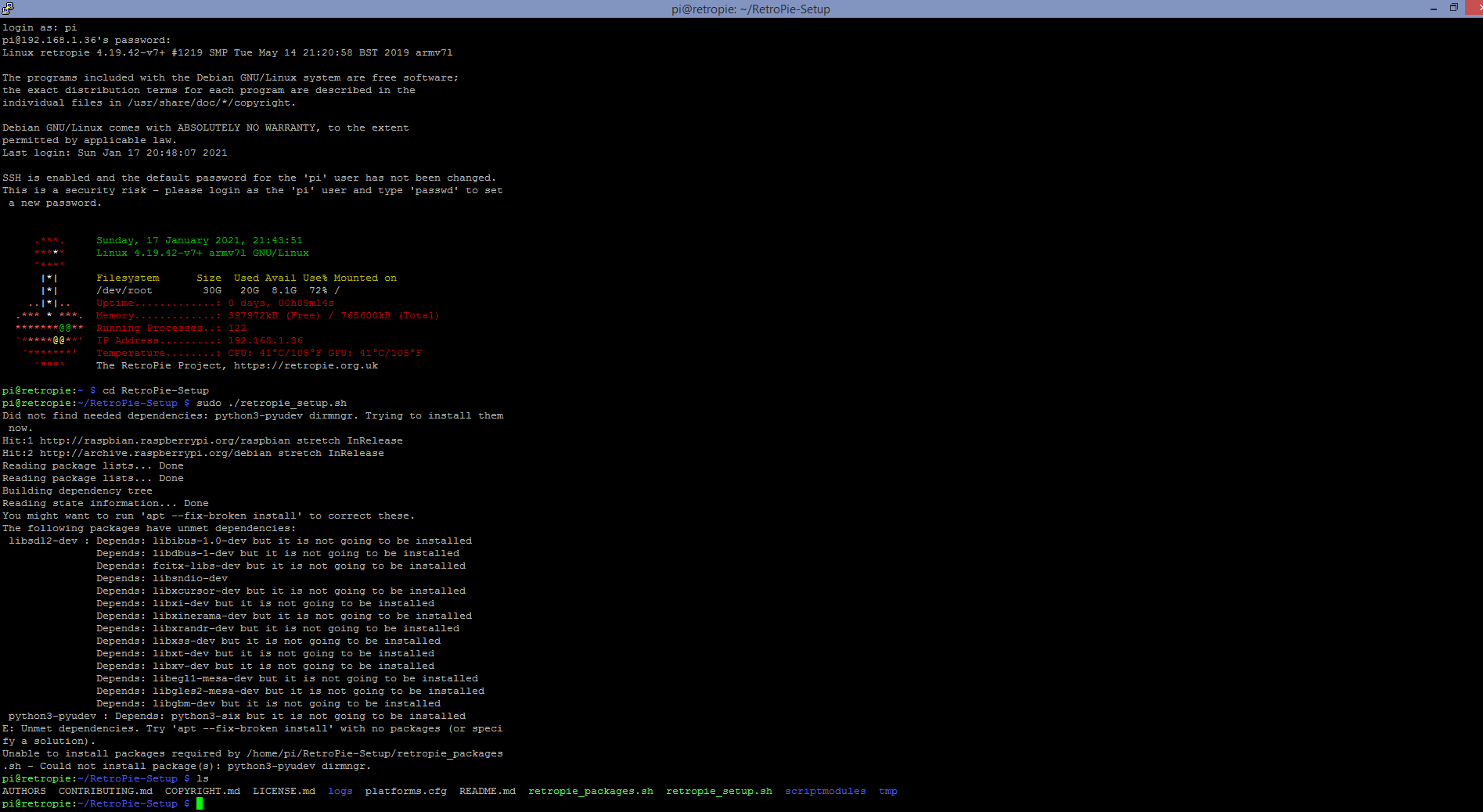Close the PuTTY session window
This screenshot has width=1483, height=812.
(1475, 9)
